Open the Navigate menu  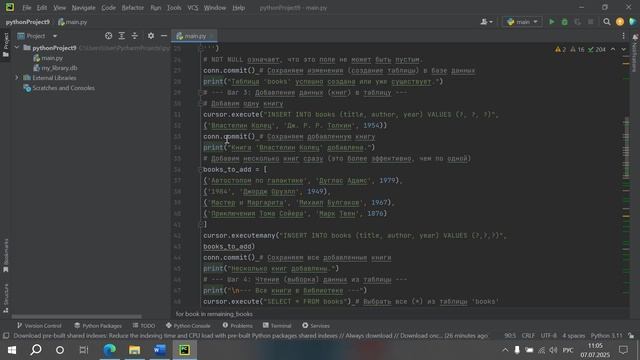[x=83, y=8]
